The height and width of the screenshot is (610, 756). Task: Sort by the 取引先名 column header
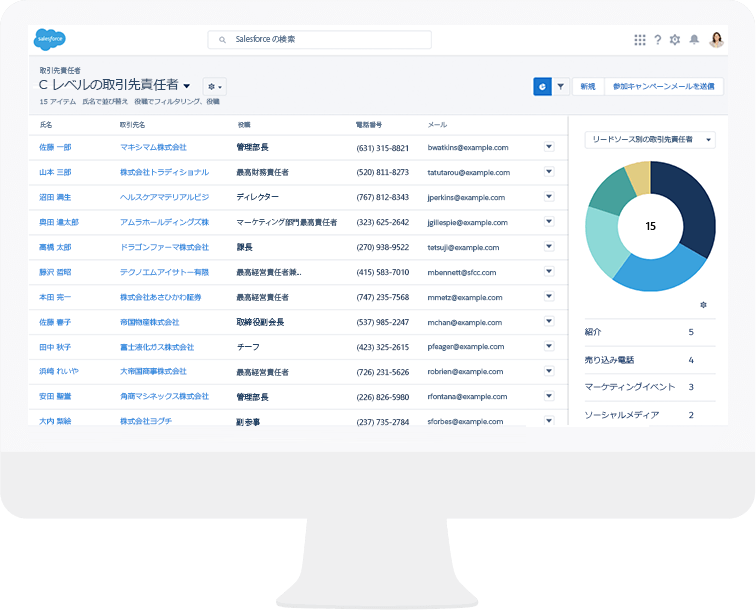coord(132,125)
